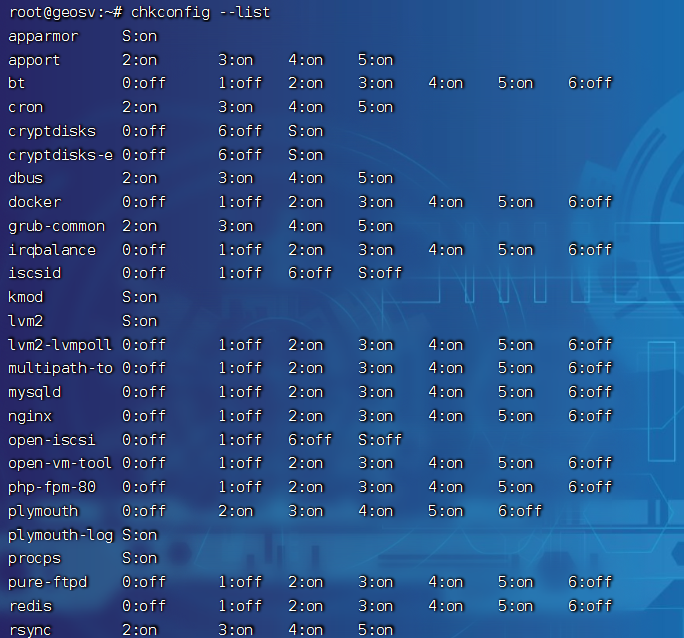
Task: Click the service name 'rsync'
Action: tap(30, 630)
